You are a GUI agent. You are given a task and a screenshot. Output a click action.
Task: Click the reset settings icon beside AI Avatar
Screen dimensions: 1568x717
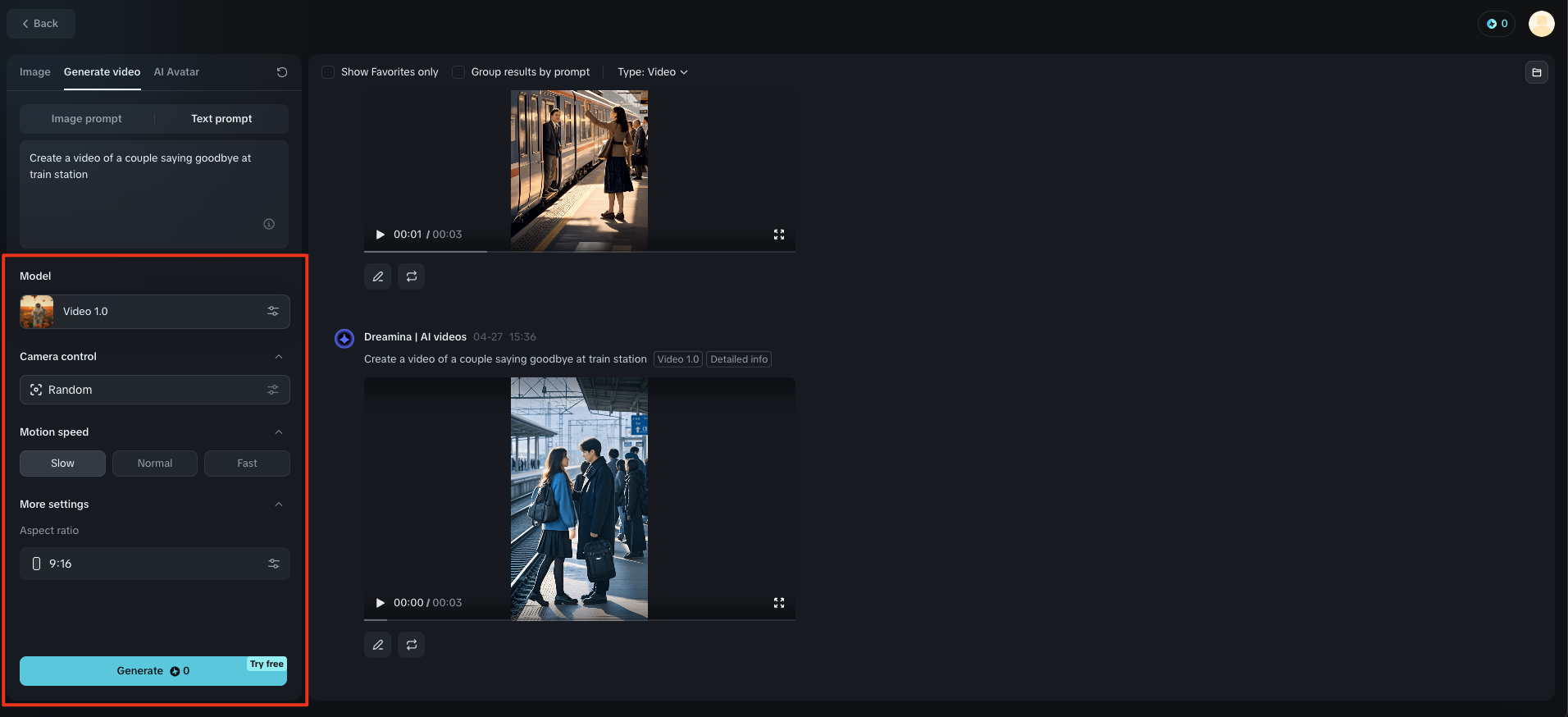click(282, 72)
